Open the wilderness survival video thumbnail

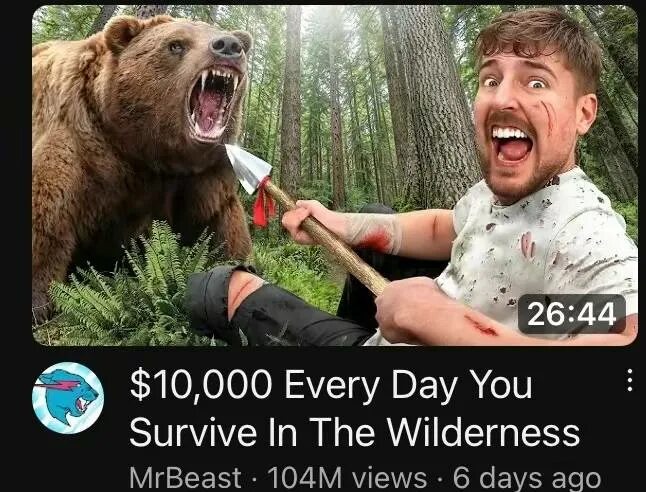pos(335,176)
